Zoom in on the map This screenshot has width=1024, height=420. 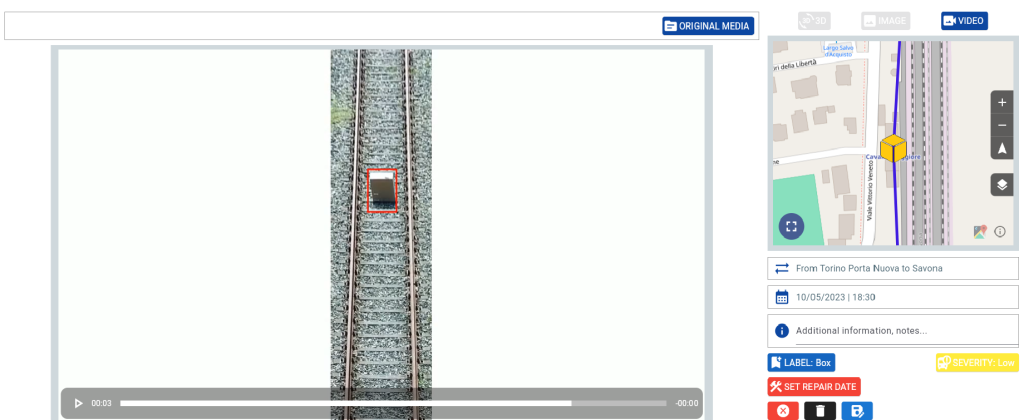point(1002,102)
